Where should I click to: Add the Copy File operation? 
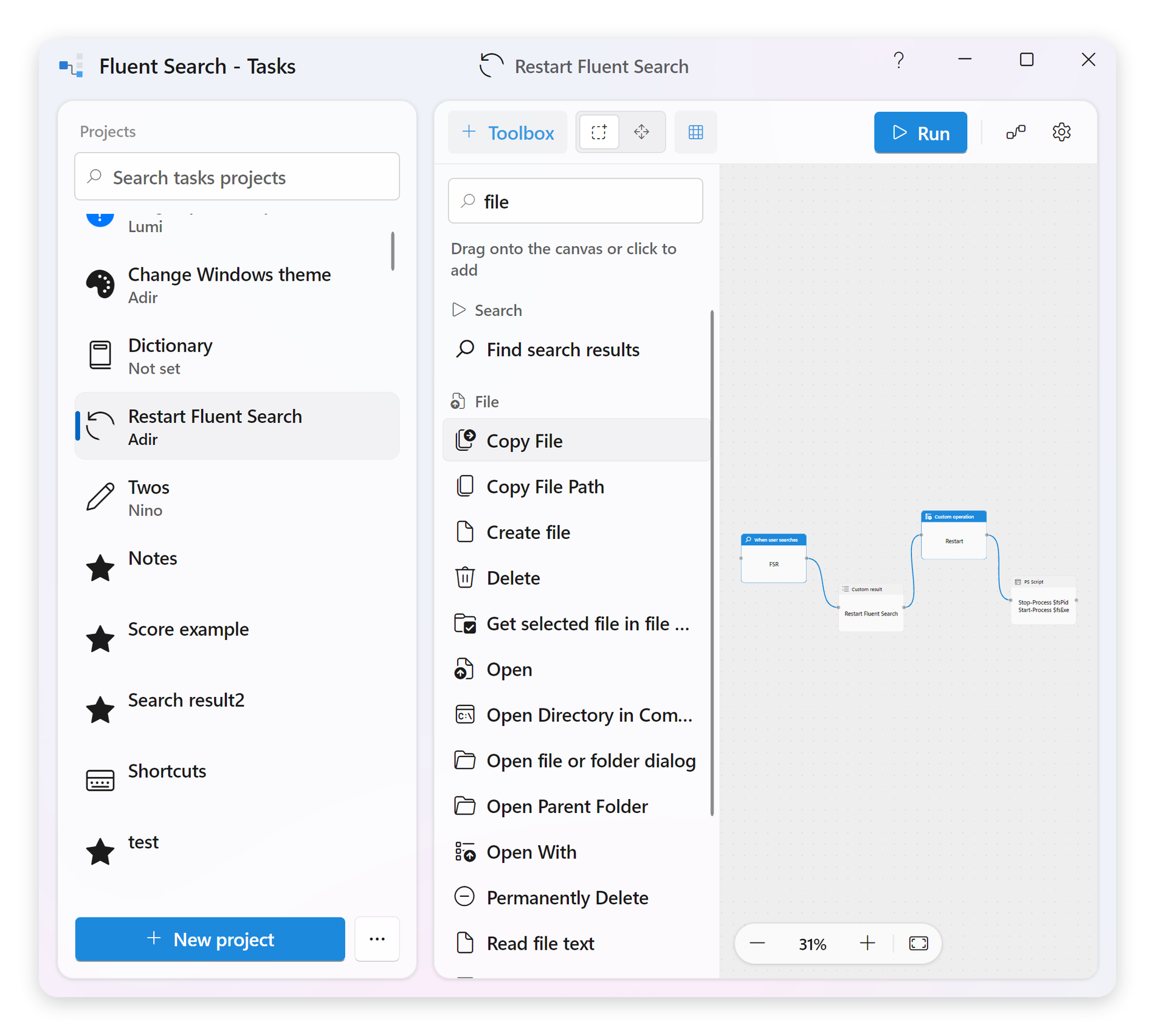coord(576,441)
